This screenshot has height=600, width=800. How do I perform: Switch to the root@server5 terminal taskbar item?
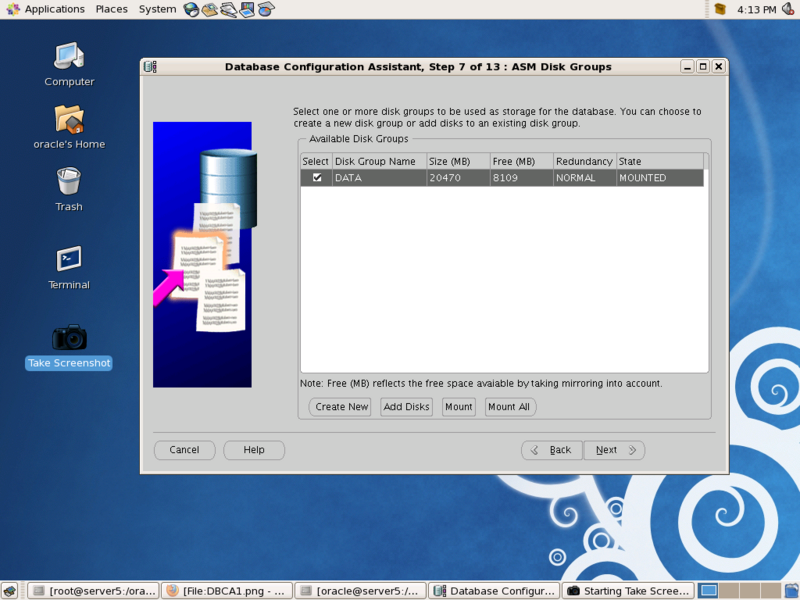coord(93,591)
